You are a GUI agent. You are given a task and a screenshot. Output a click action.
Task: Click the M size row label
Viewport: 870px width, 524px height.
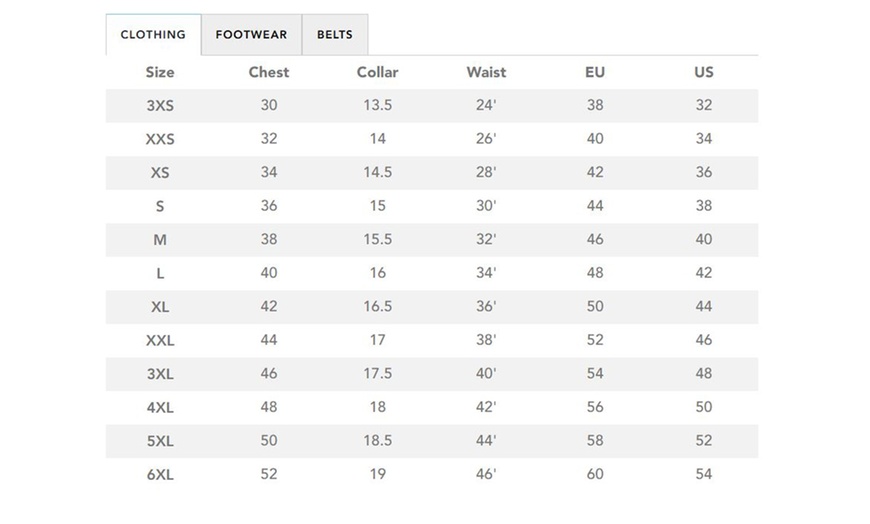coord(160,240)
